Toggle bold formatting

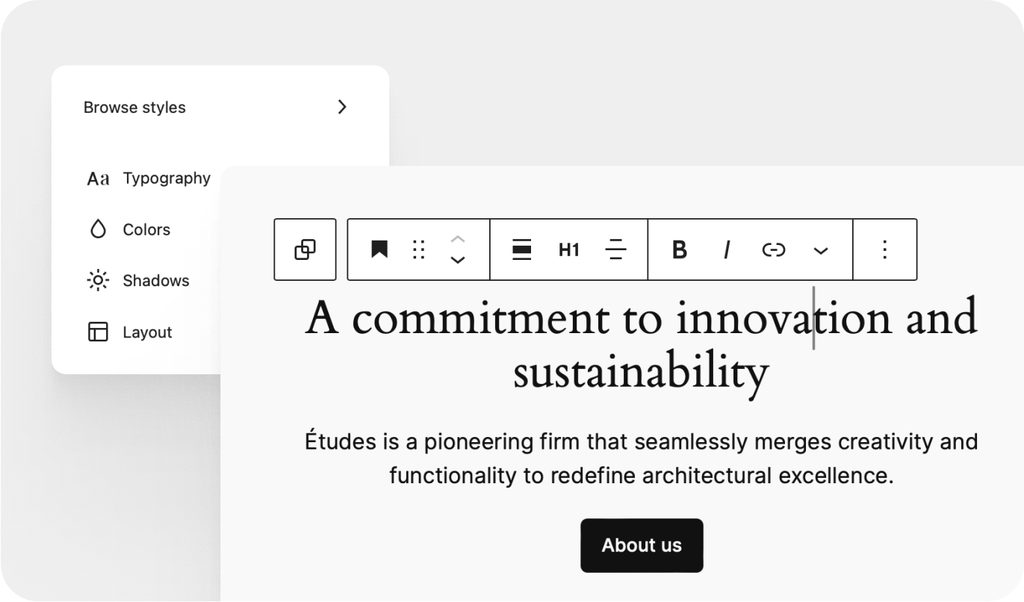point(679,250)
